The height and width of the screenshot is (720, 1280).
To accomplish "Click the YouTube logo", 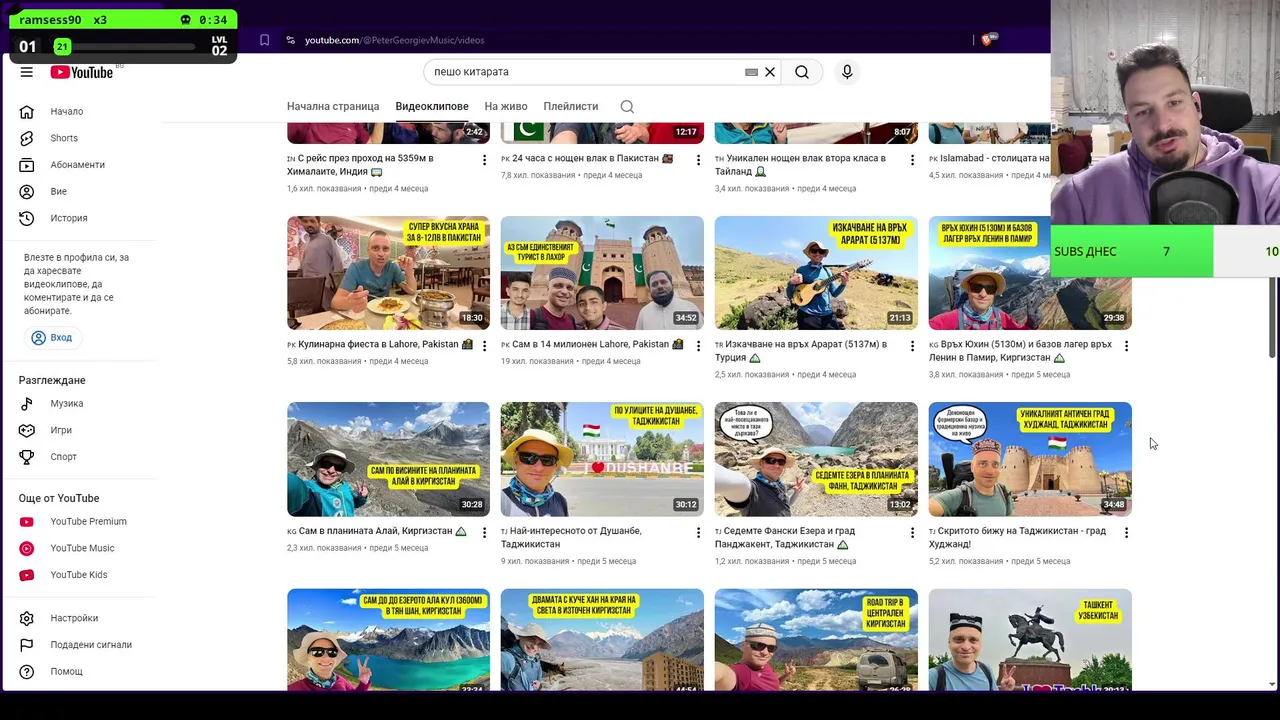I will tap(82, 72).
